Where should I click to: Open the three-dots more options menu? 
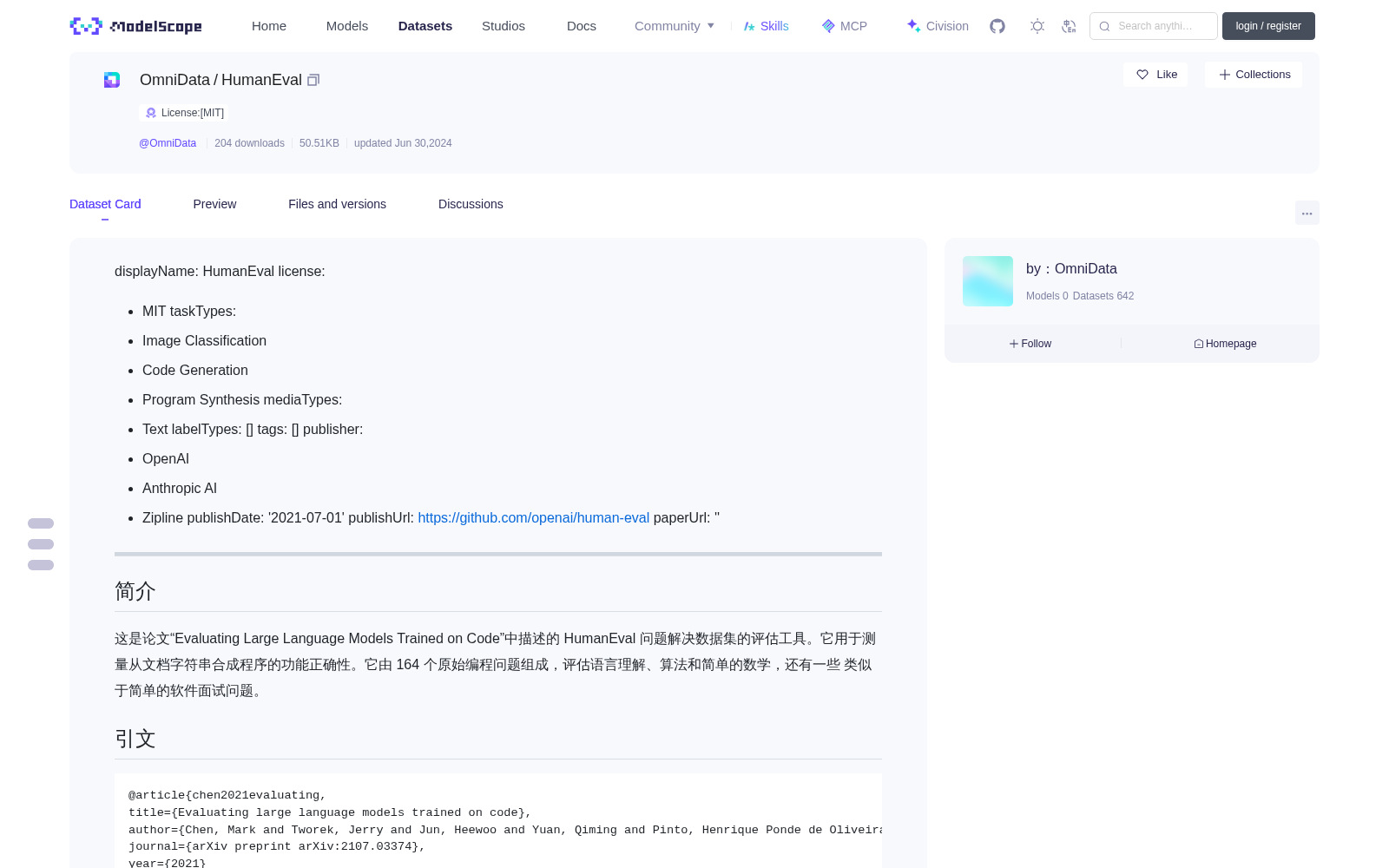click(x=1307, y=213)
